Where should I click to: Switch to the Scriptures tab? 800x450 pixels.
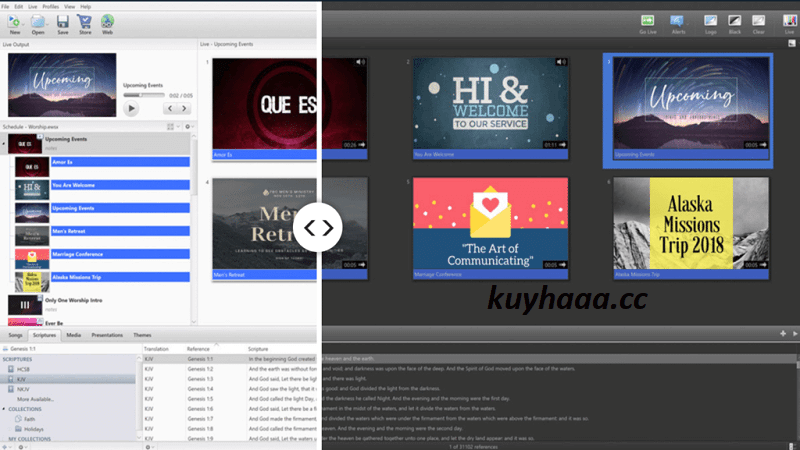[44, 335]
